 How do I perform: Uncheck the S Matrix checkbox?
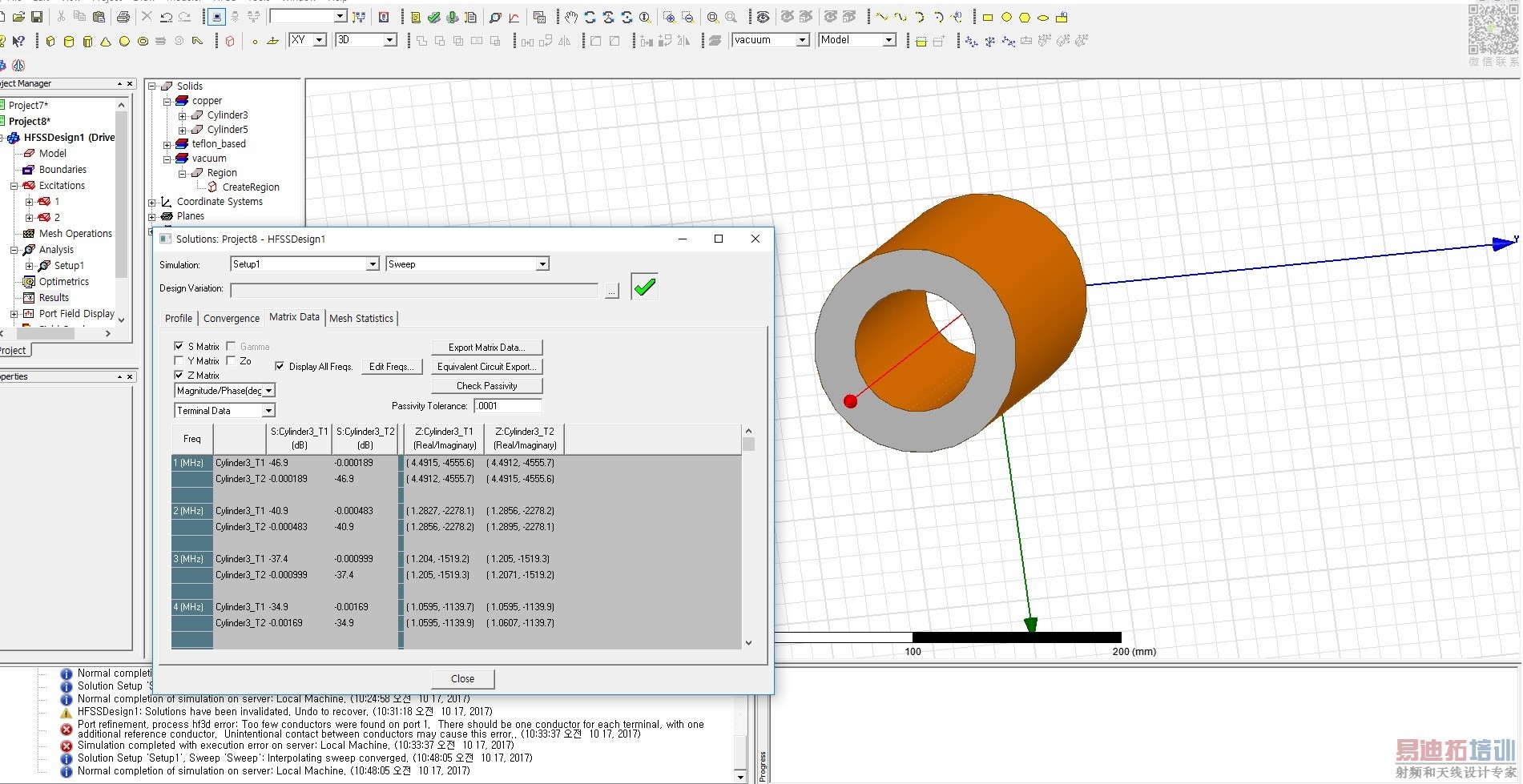coord(179,346)
